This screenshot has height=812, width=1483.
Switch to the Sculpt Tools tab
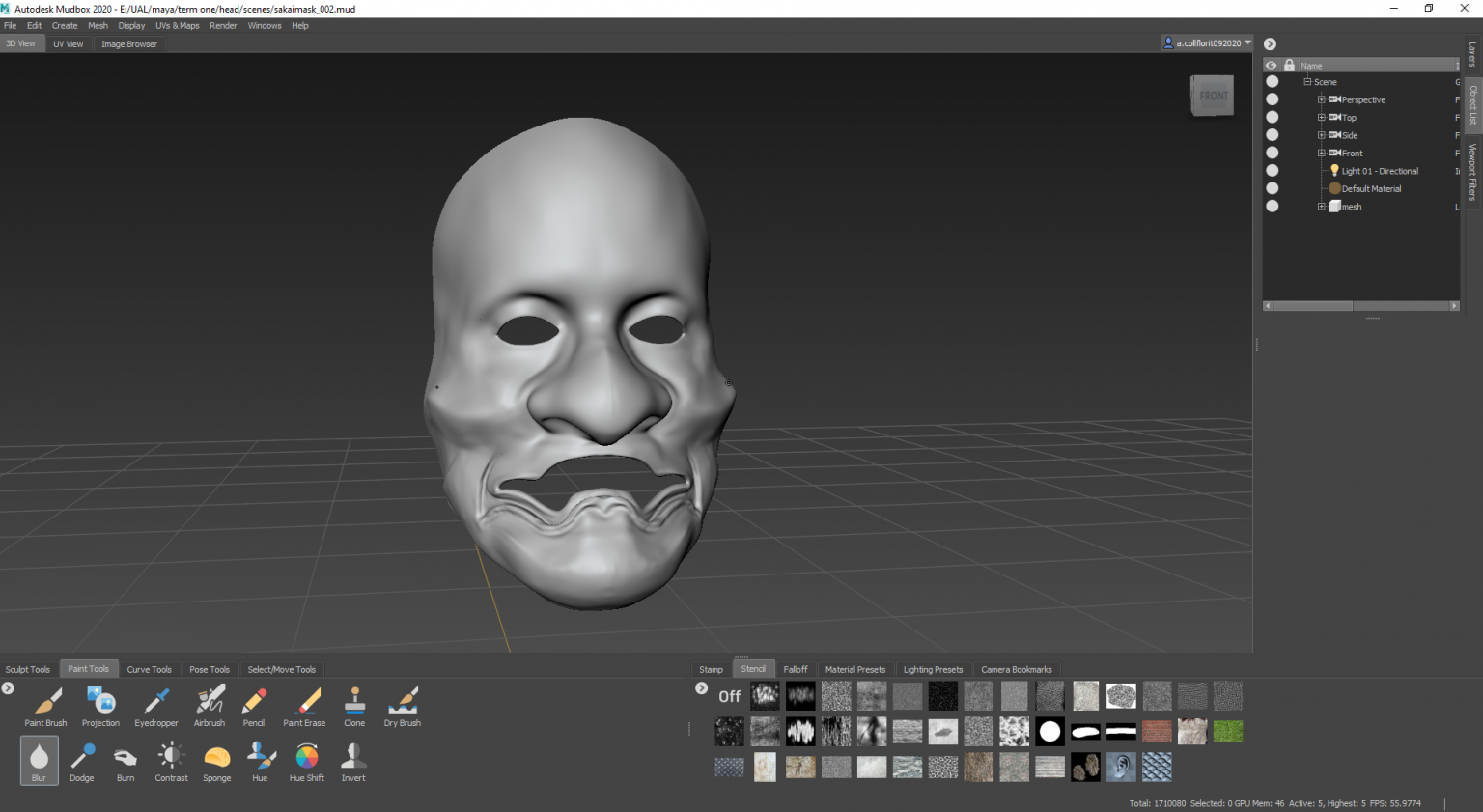pyautogui.click(x=27, y=669)
